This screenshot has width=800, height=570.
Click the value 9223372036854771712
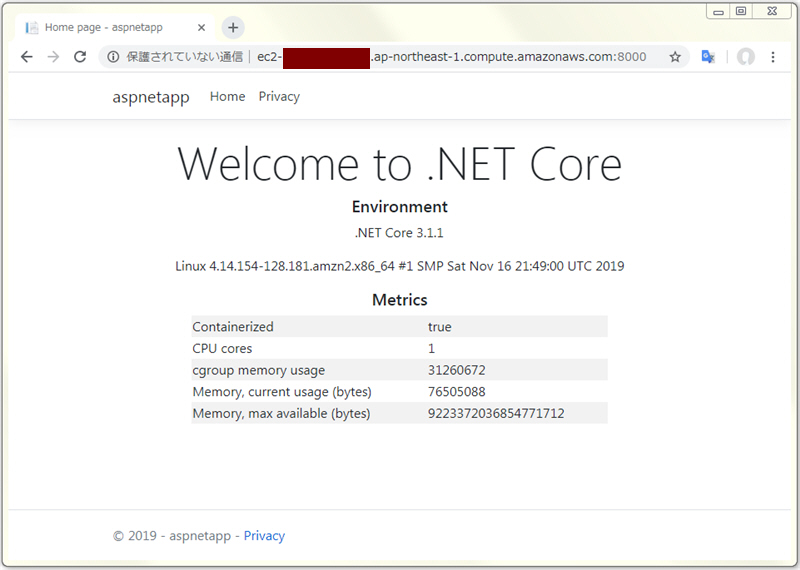pos(496,413)
